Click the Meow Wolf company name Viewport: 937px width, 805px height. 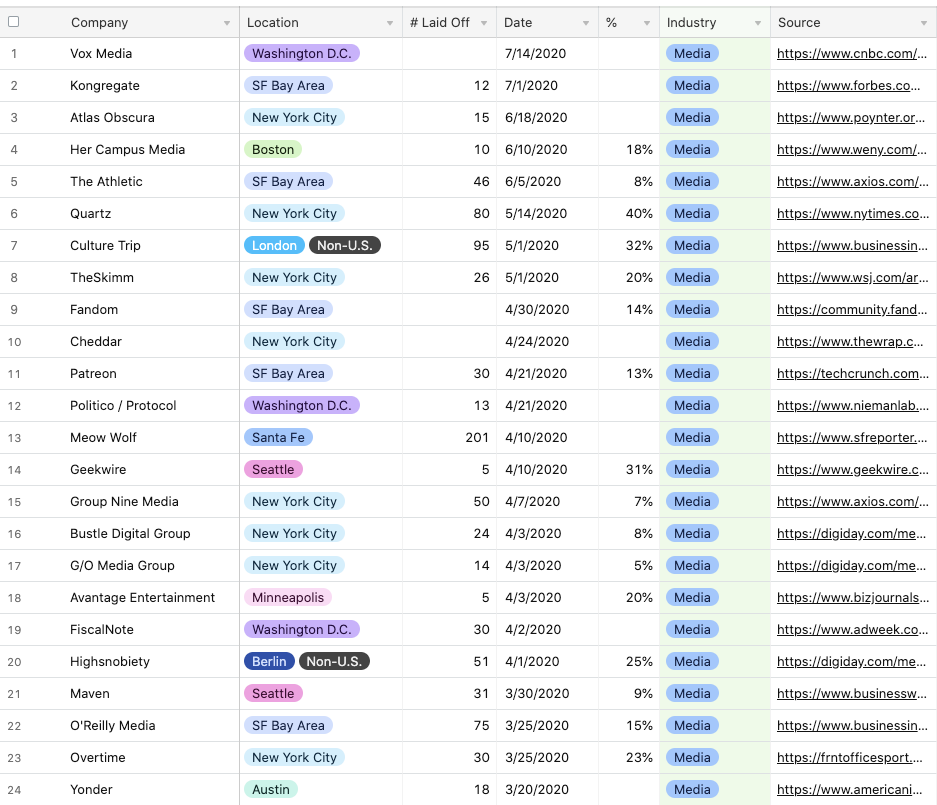click(x=103, y=438)
